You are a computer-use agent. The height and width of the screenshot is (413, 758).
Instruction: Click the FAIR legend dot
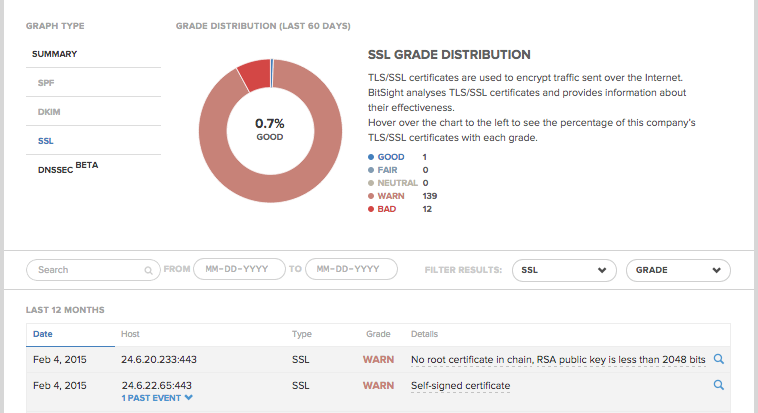pyautogui.click(x=371, y=170)
